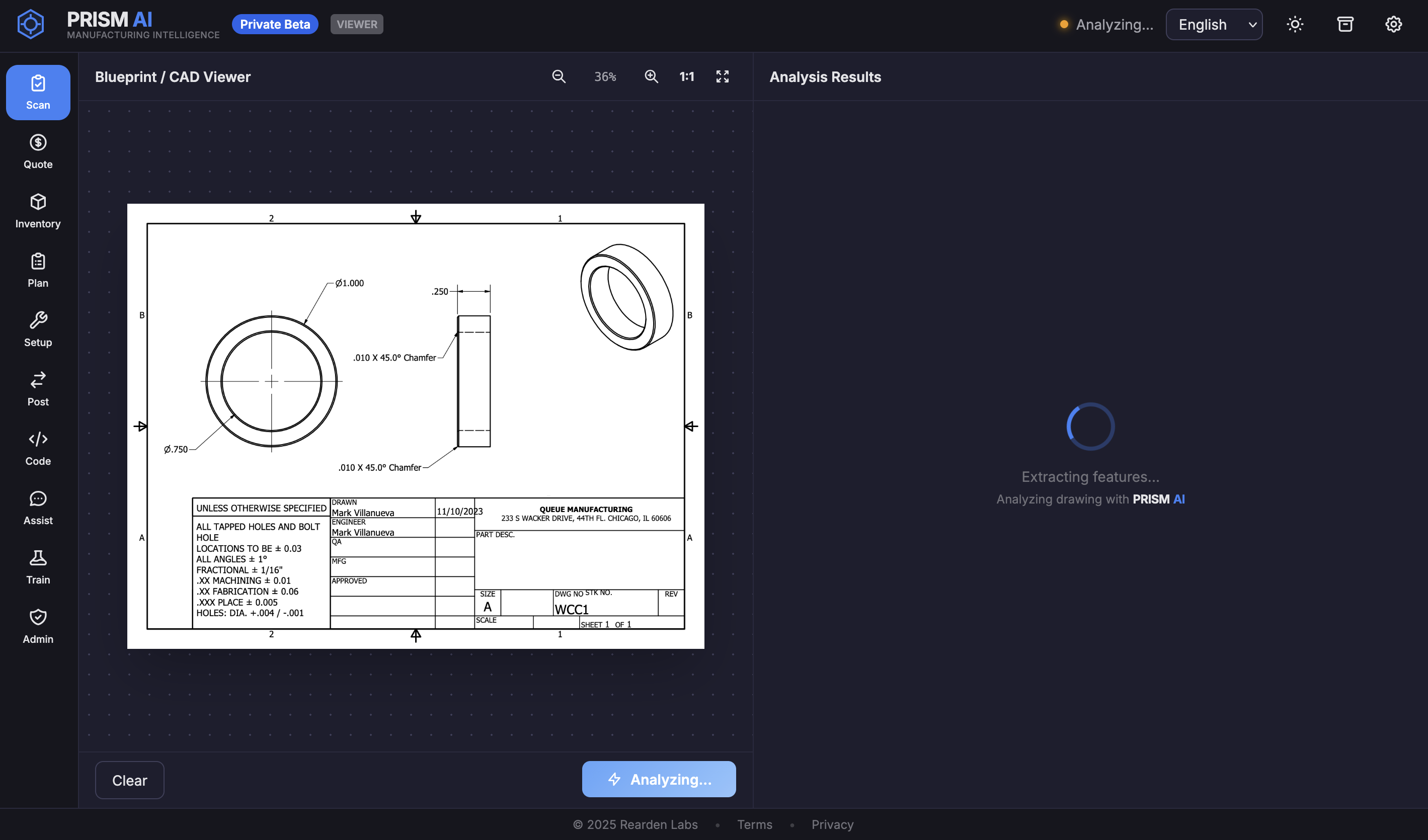Expand the viewer to fullscreen

[x=722, y=76]
